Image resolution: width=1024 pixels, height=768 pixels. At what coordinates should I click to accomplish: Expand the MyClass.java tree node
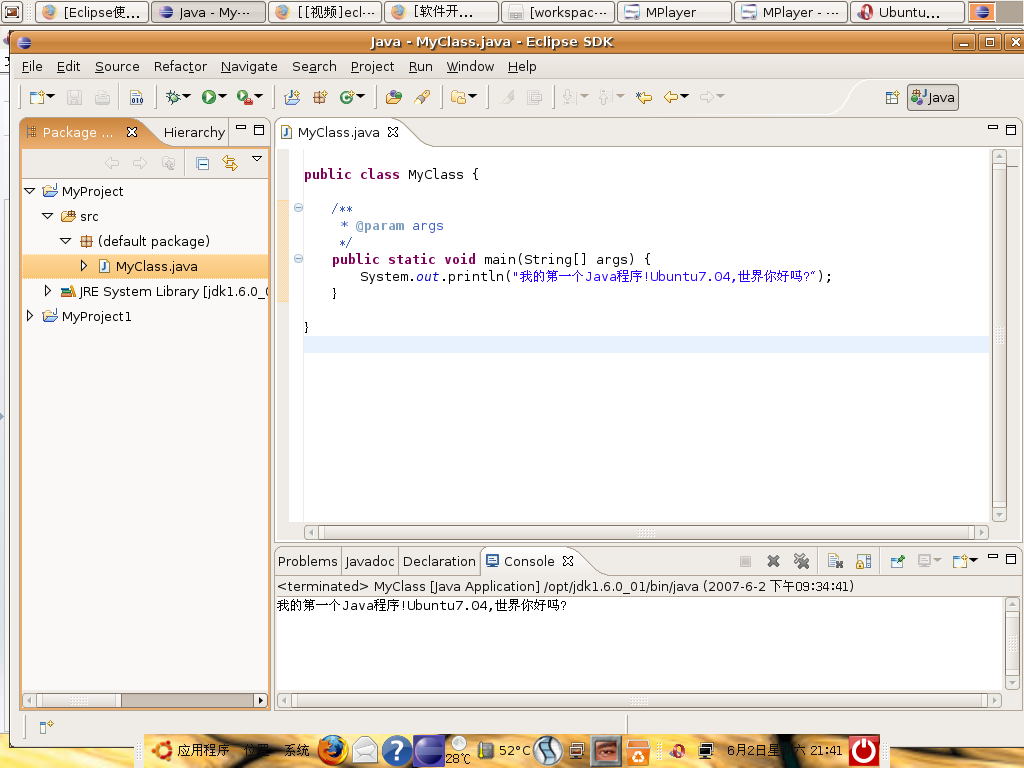(x=84, y=265)
